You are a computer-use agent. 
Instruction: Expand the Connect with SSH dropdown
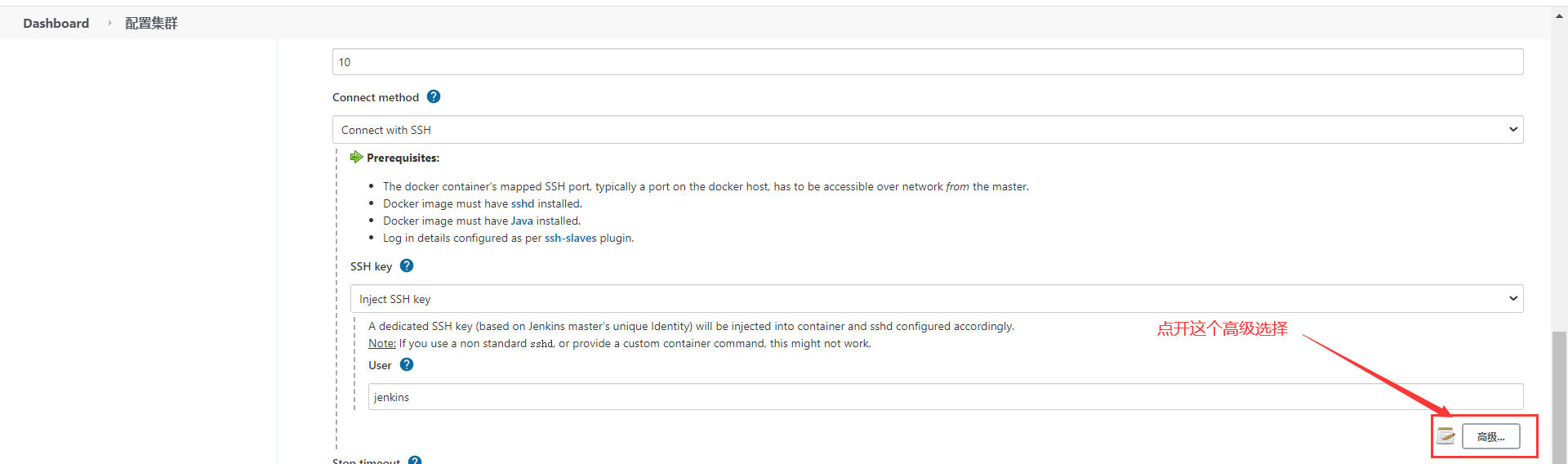[927, 130]
